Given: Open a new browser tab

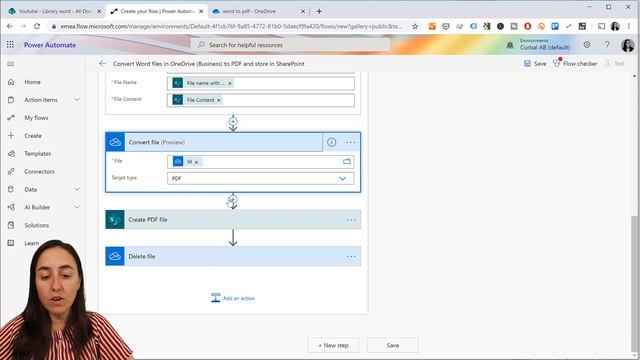Looking at the screenshot, I should point(319,11).
